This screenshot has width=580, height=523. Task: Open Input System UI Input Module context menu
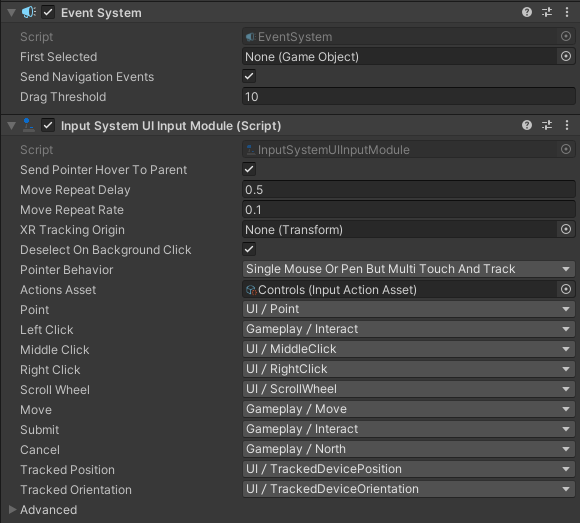pyautogui.click(x=567, y=125)
